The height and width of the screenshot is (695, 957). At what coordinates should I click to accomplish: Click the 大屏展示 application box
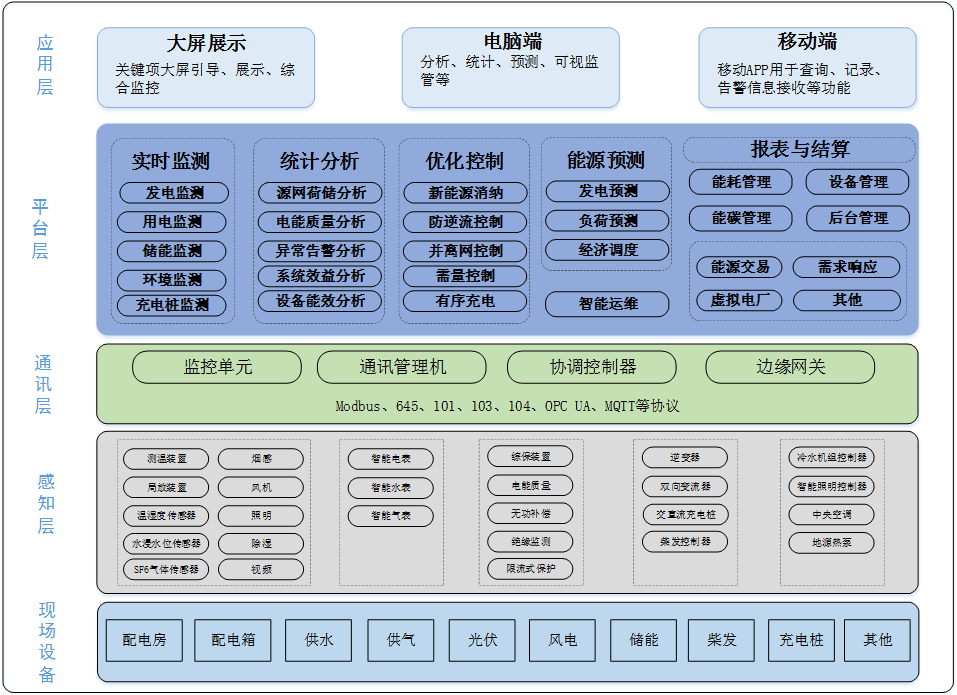(206, 67)
